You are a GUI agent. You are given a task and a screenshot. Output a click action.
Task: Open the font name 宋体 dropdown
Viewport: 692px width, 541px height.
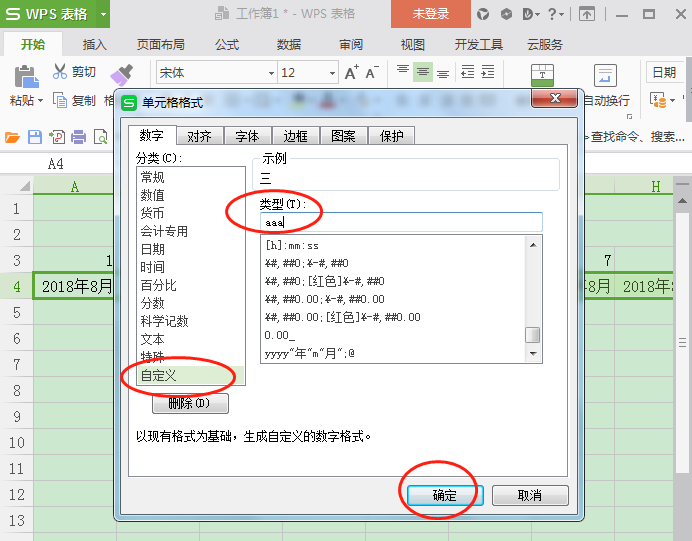pyautogui.click(x=270, y=73)
